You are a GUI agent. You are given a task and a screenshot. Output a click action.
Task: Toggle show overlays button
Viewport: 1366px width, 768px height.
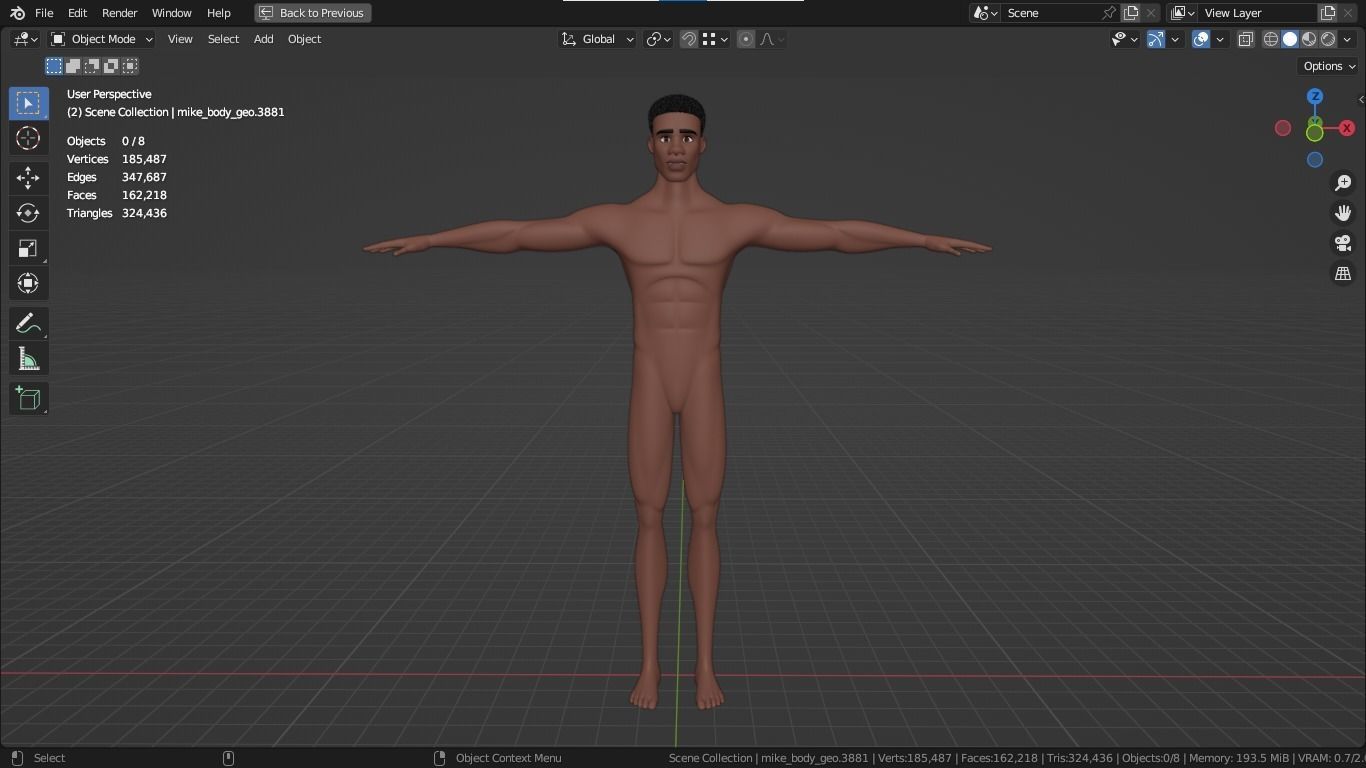tap(1201, 39)
